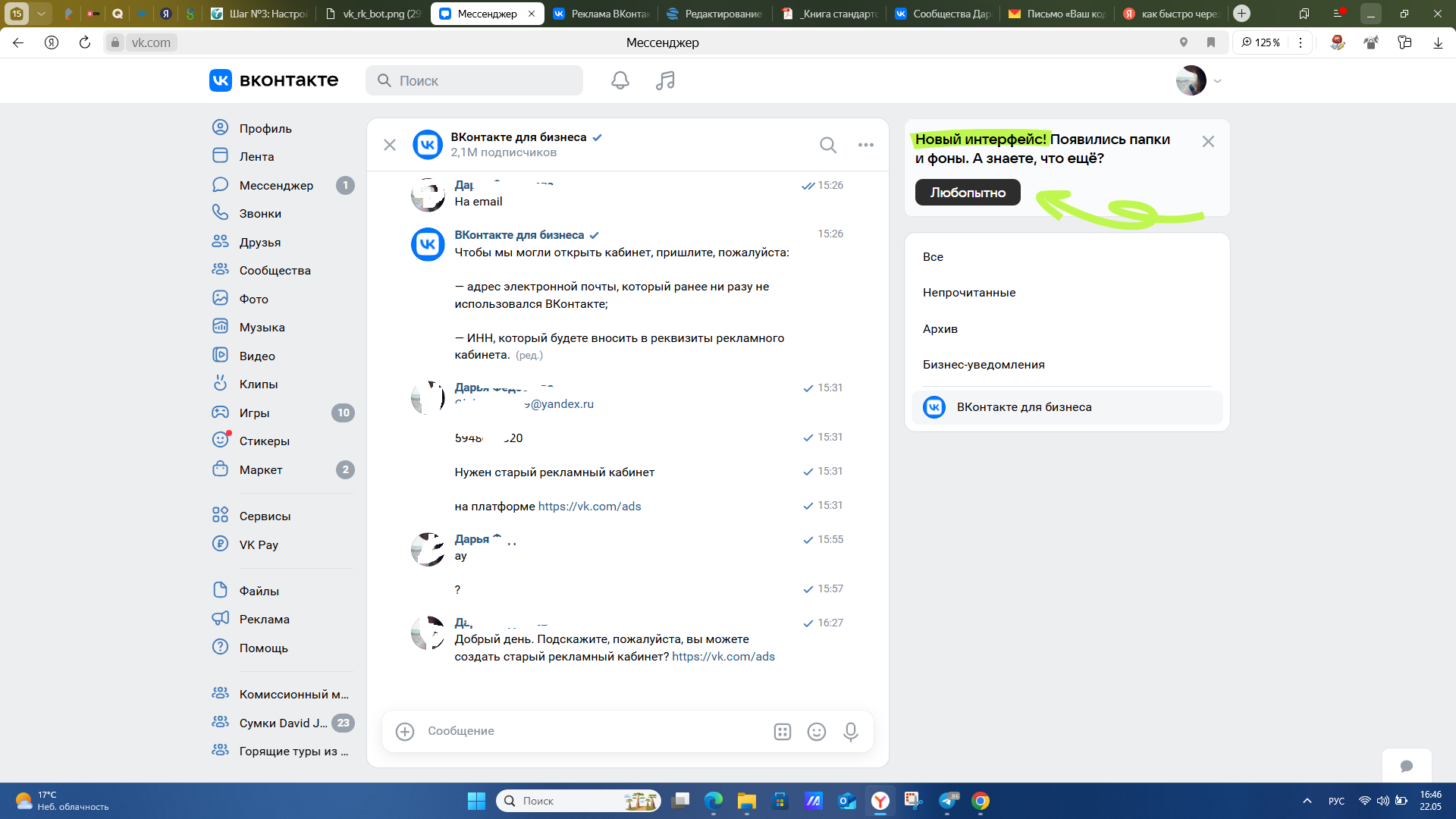Open the https://vk.com/ads link in the 15:31 message
Viewport: 1456px width, 819px height.
589,507
